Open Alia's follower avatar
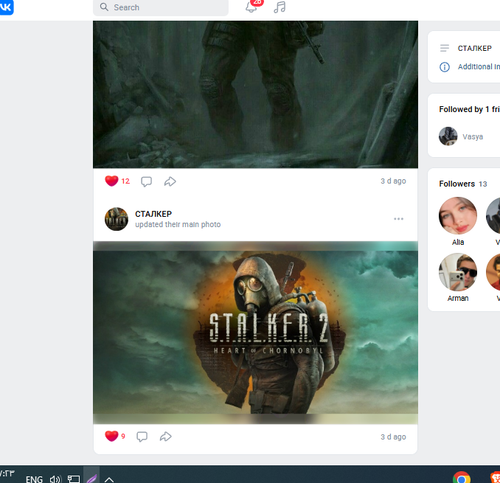Viewport: 500px width, 483px height. (x=458, y=216)
